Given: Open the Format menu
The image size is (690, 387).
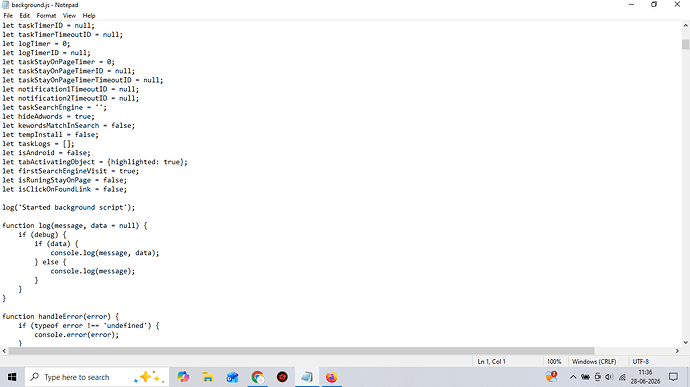Looking at the screenshot, I should click(46, 15).
